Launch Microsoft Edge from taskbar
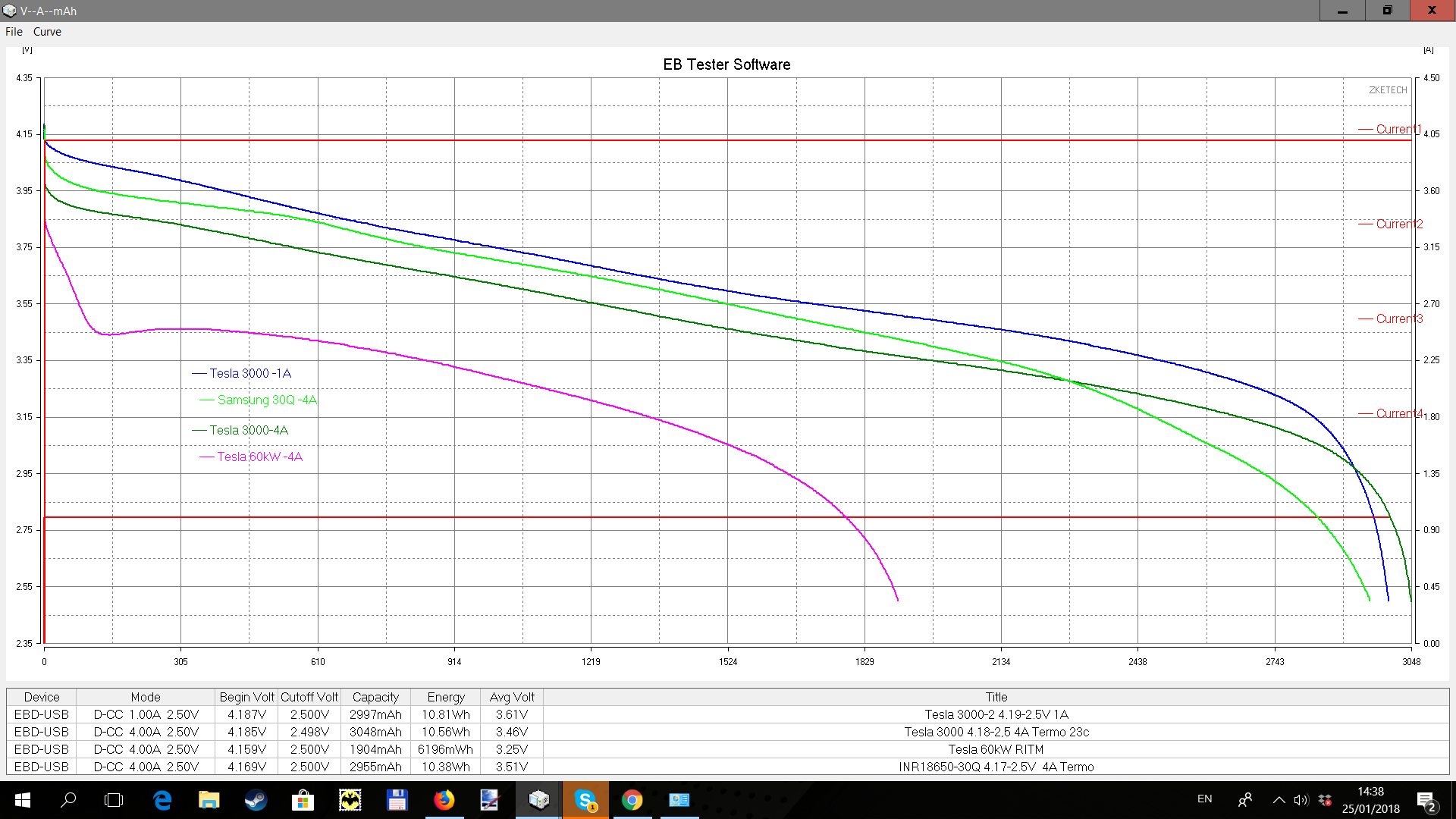The height and width of the screenshot is (819, 1456). pyautogui.click(x=162, y=800)
